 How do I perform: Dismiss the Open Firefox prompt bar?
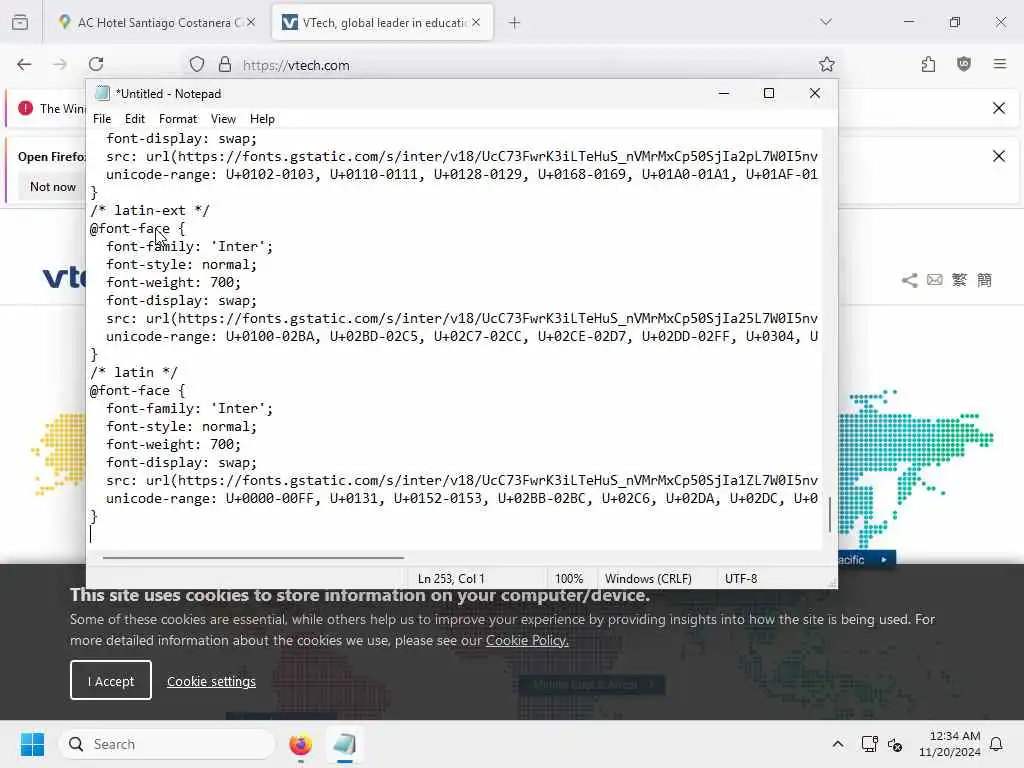point(999,156)
